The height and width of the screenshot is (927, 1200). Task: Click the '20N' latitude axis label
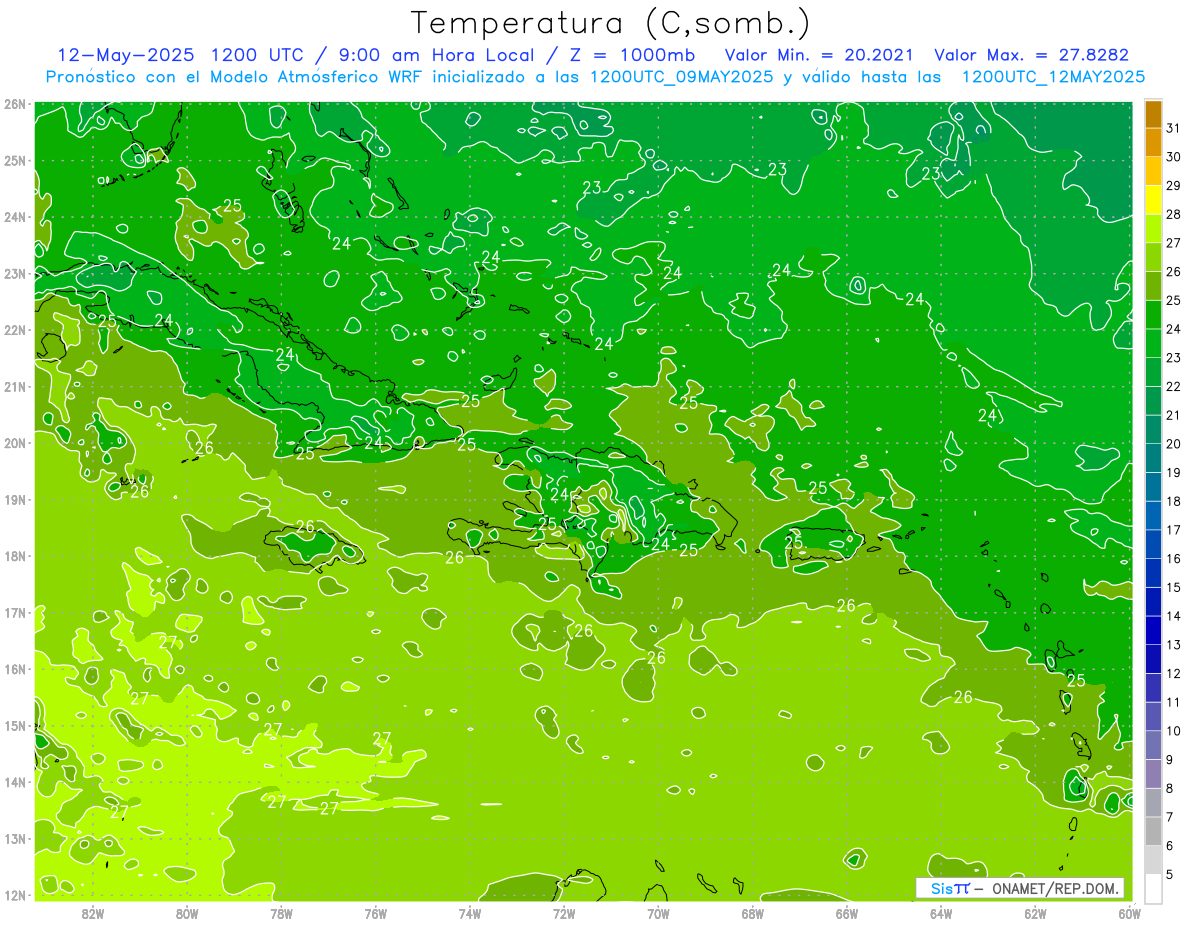coord(15,443)
